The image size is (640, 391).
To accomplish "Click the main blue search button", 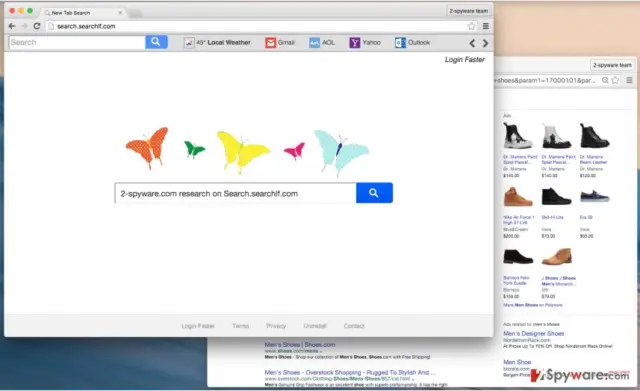I will (374, 193).
